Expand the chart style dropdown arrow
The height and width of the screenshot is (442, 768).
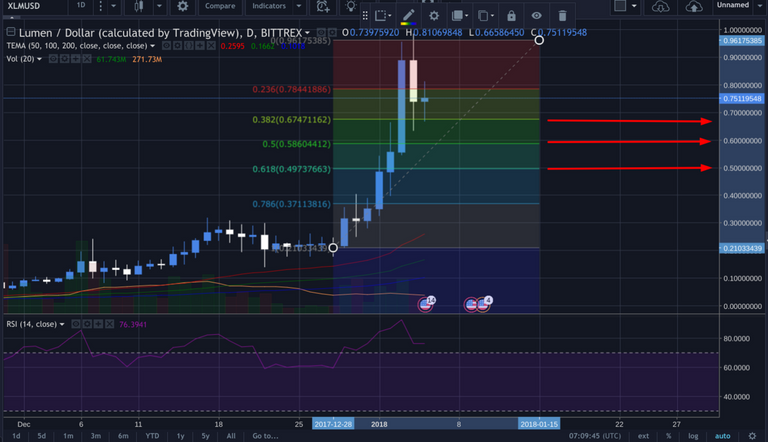coord(159,6)
